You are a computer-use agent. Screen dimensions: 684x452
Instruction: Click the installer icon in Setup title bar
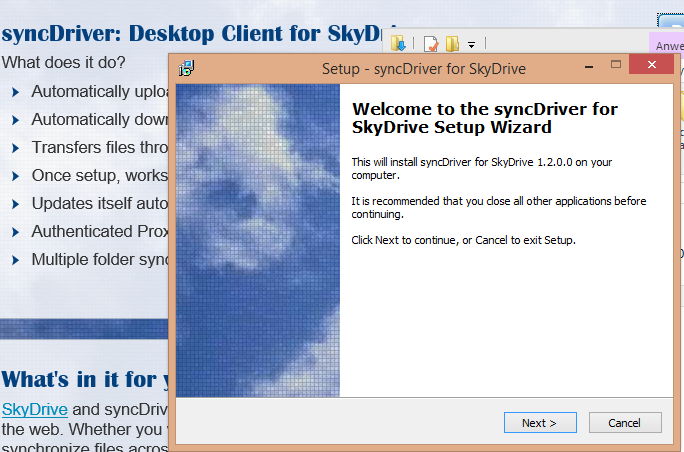coord(187,68)
